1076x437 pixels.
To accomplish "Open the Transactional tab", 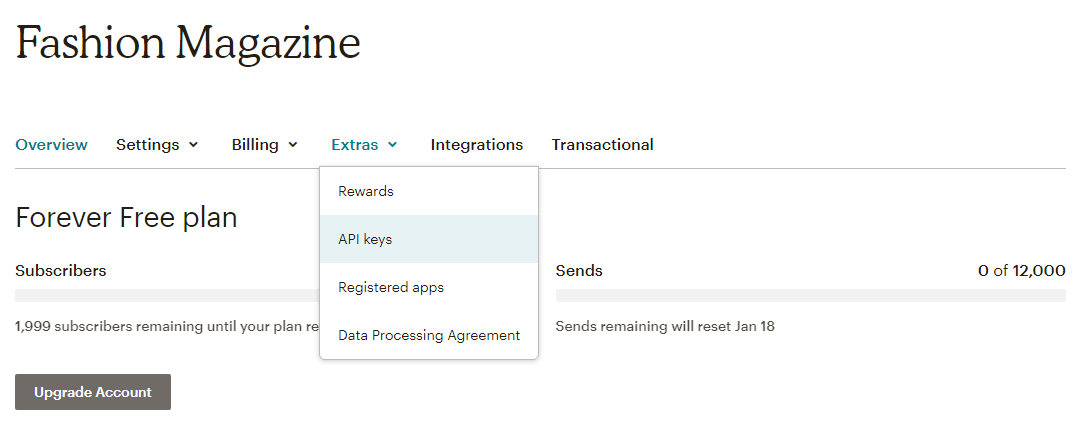I will (x=603, y=145).
